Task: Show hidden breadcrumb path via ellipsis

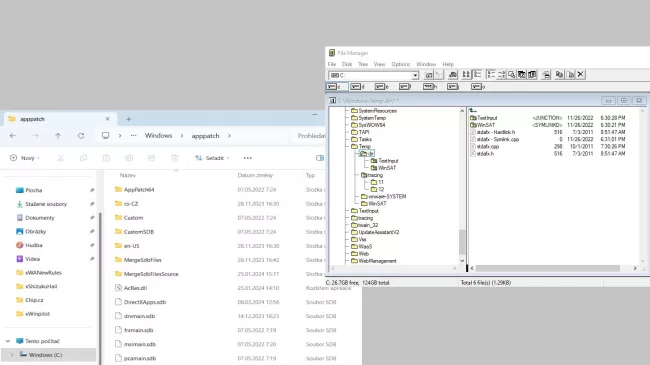Action: [x=133, y=136]
